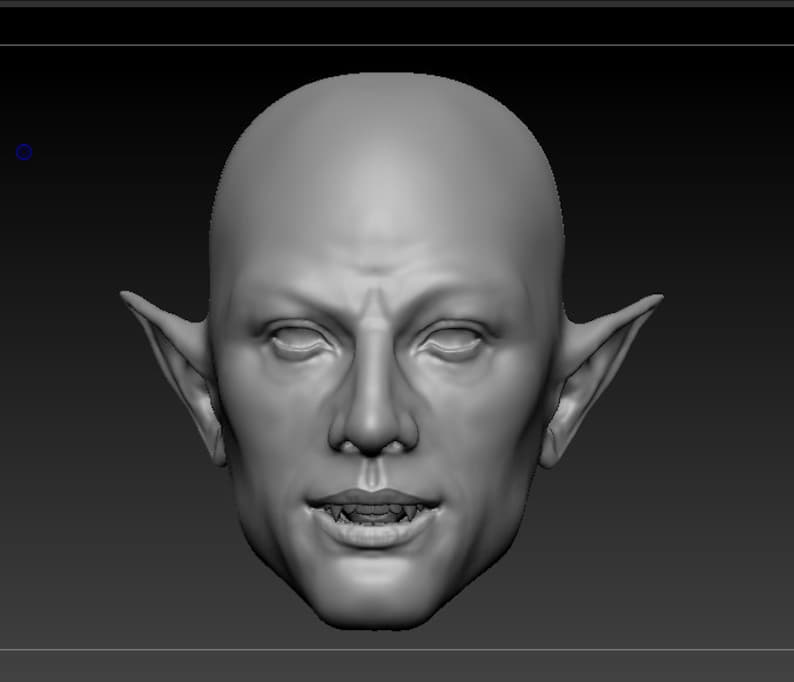Click the black bar above the viewport

click(397, 25)
